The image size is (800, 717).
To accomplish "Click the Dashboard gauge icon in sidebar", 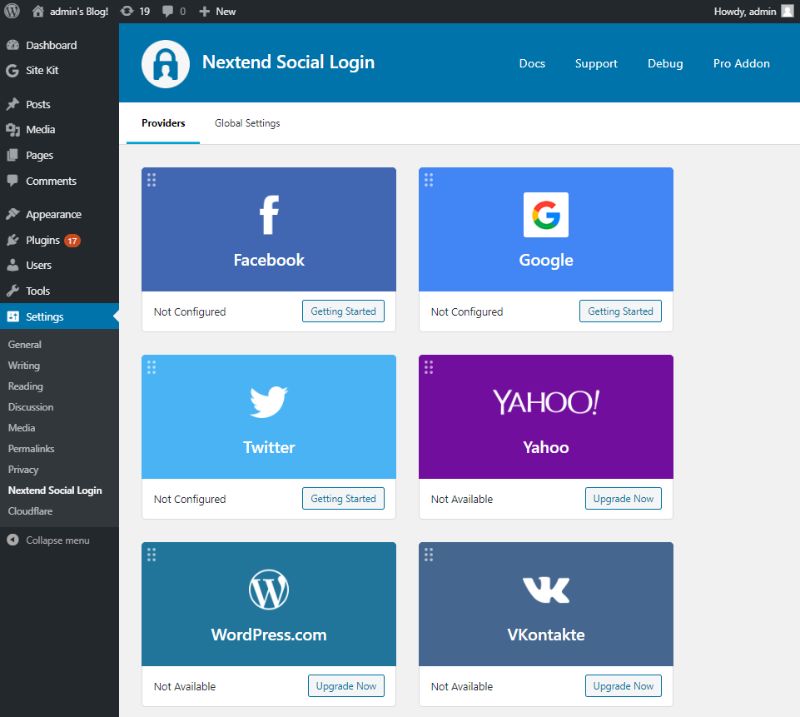I will click(x=13, y=45).
